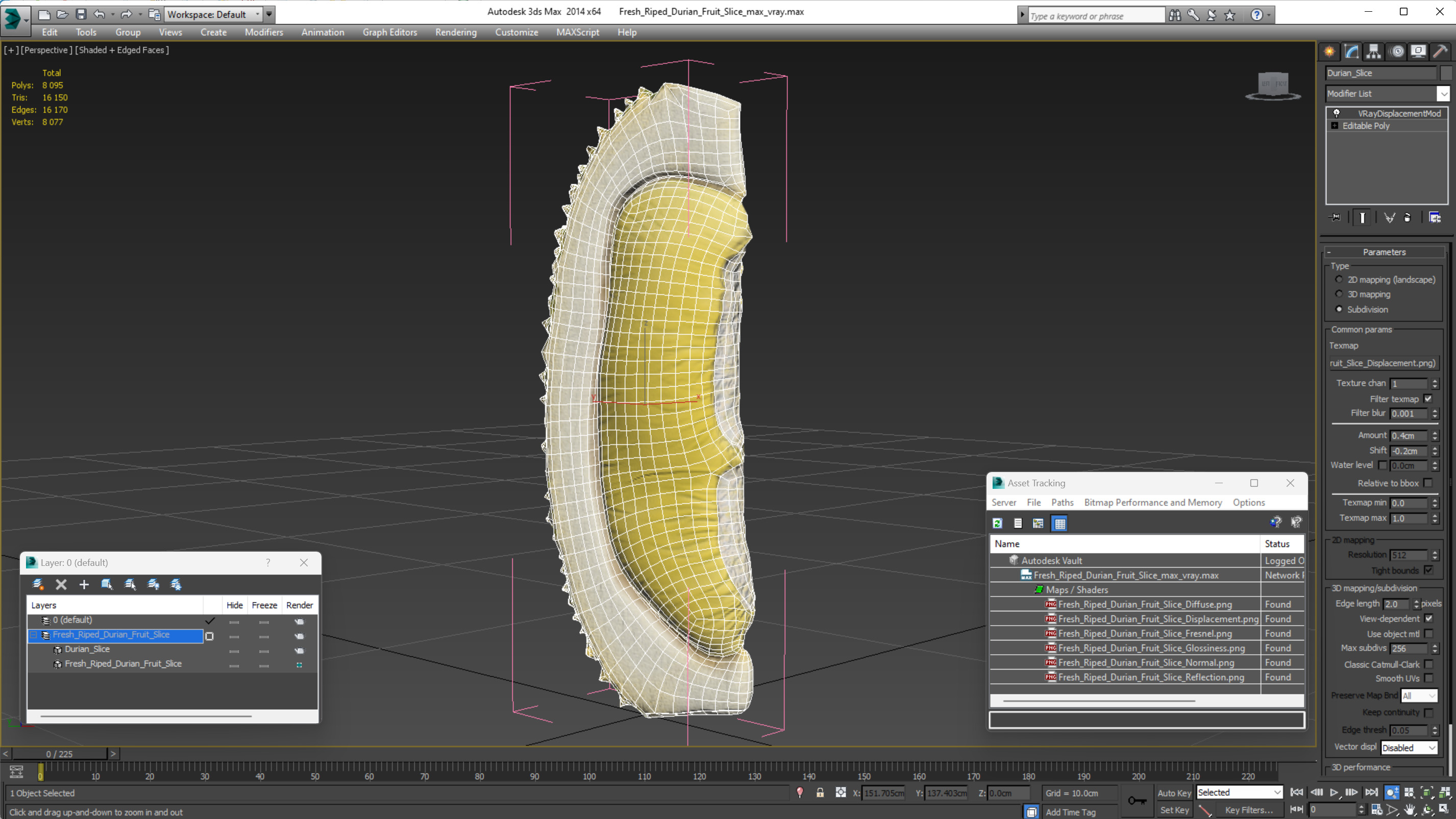Open the Hierarchy command panel tab
Screen dimensions: 1456x819
pyautogui.click(x=1373, y=52)
